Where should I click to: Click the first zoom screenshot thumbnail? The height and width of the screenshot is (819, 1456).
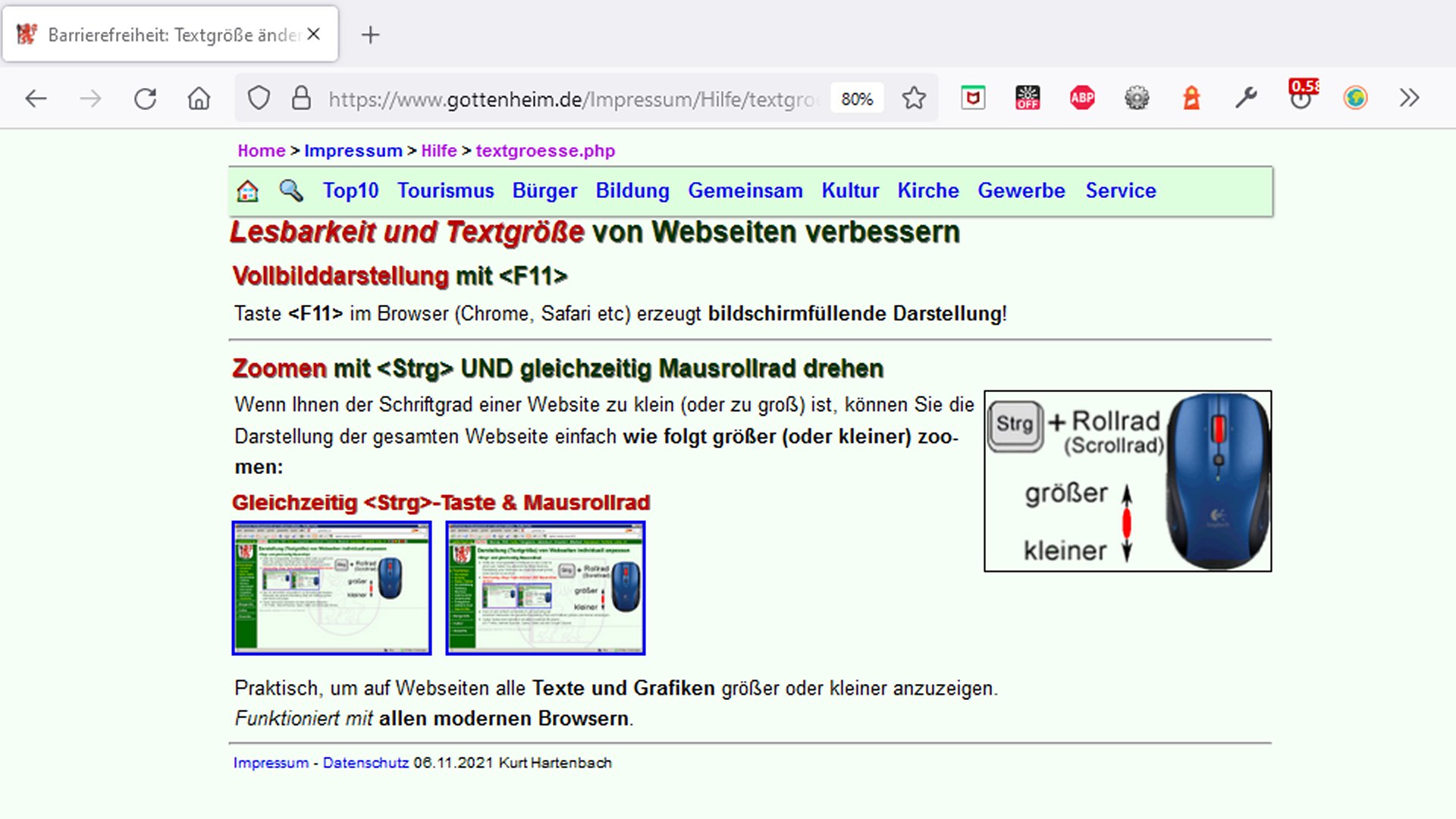[x=331, y=588]
